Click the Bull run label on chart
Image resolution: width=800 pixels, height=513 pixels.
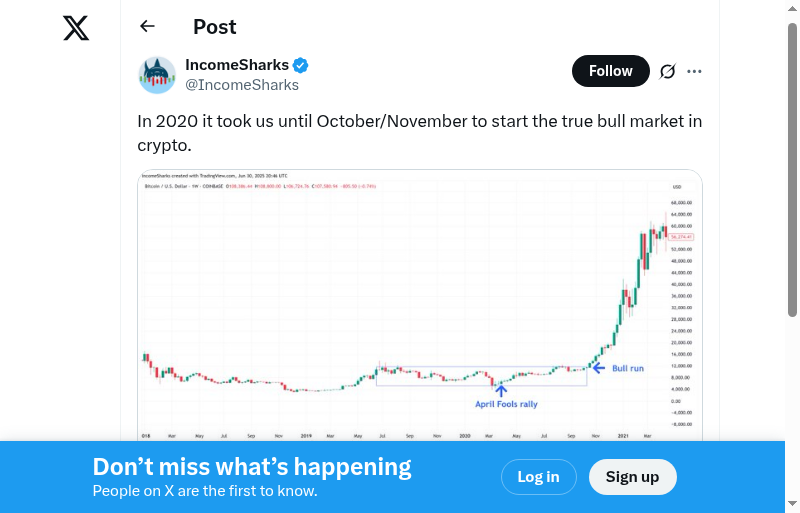click(x=627, y=368)
